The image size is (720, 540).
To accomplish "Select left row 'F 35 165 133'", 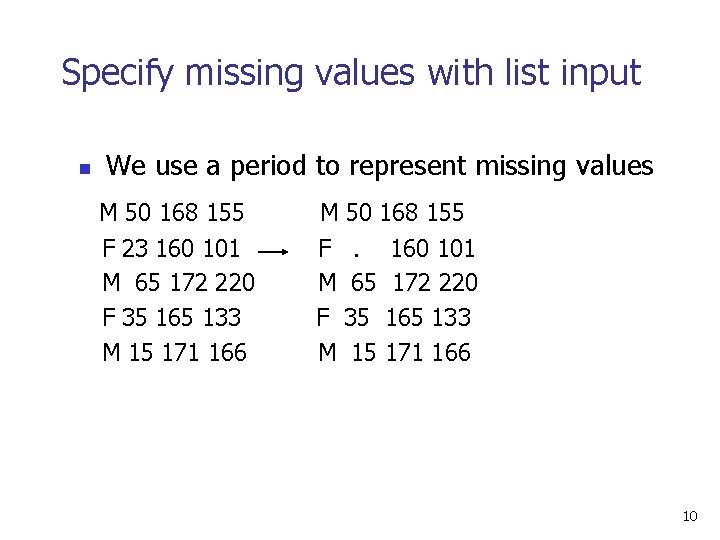I will pos(171,317).
